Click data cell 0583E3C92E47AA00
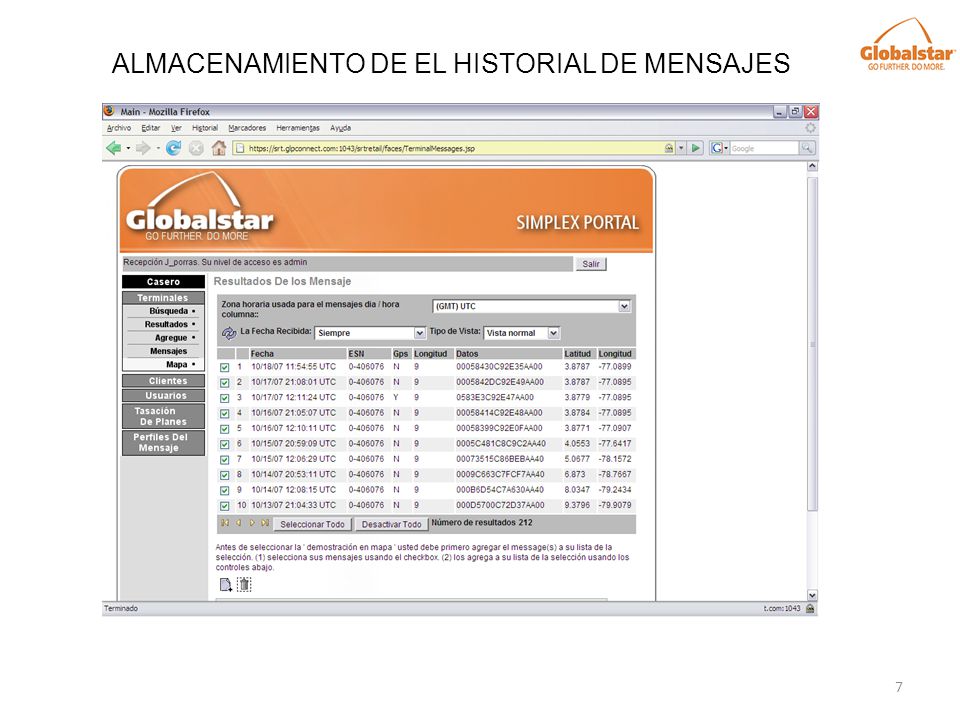The height and width of the screenshot is (720, 960). click(x=495, y=397)
